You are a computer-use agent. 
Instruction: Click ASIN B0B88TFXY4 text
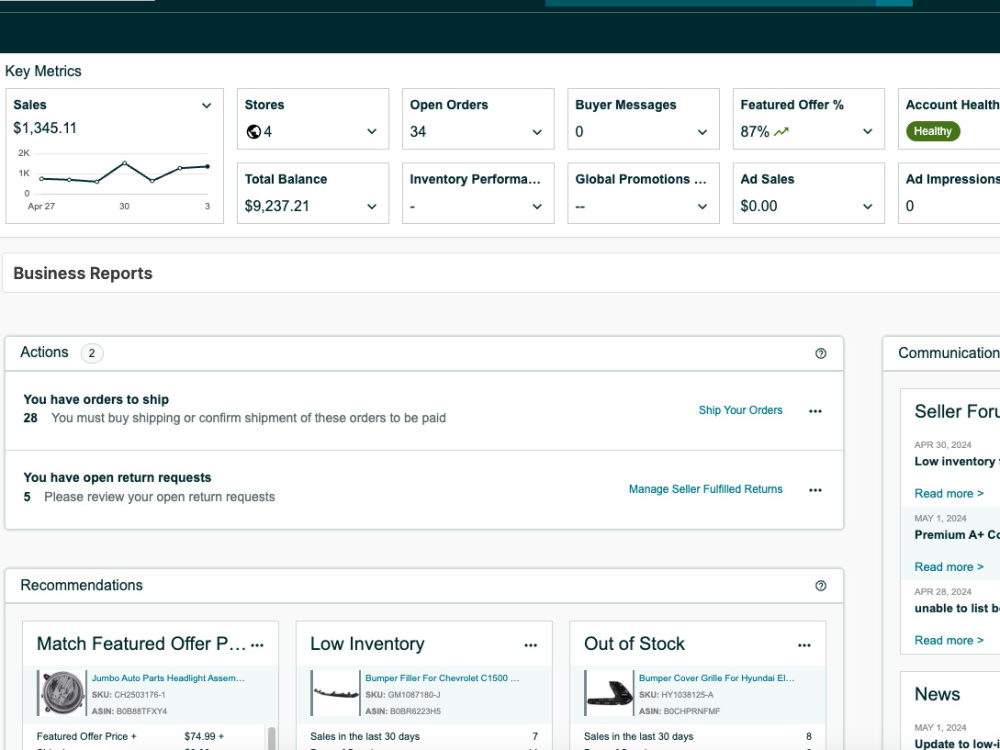pyautogui.click(x=129, y=711)
